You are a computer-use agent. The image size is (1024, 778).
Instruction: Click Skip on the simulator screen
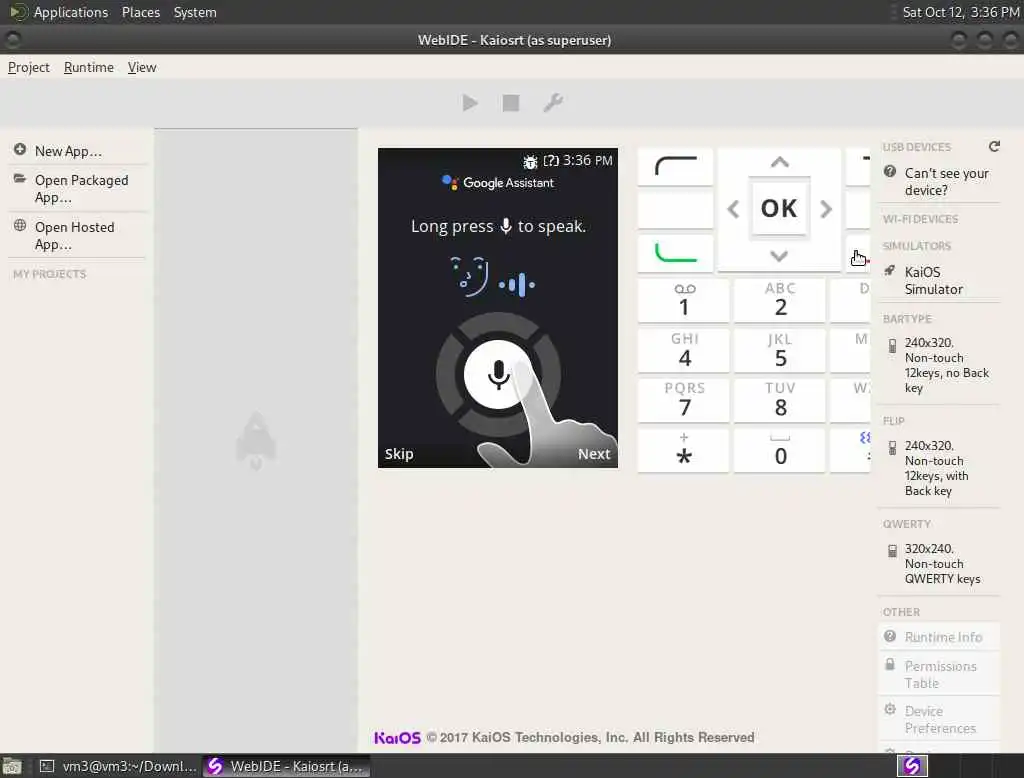(x=399, y=453)
